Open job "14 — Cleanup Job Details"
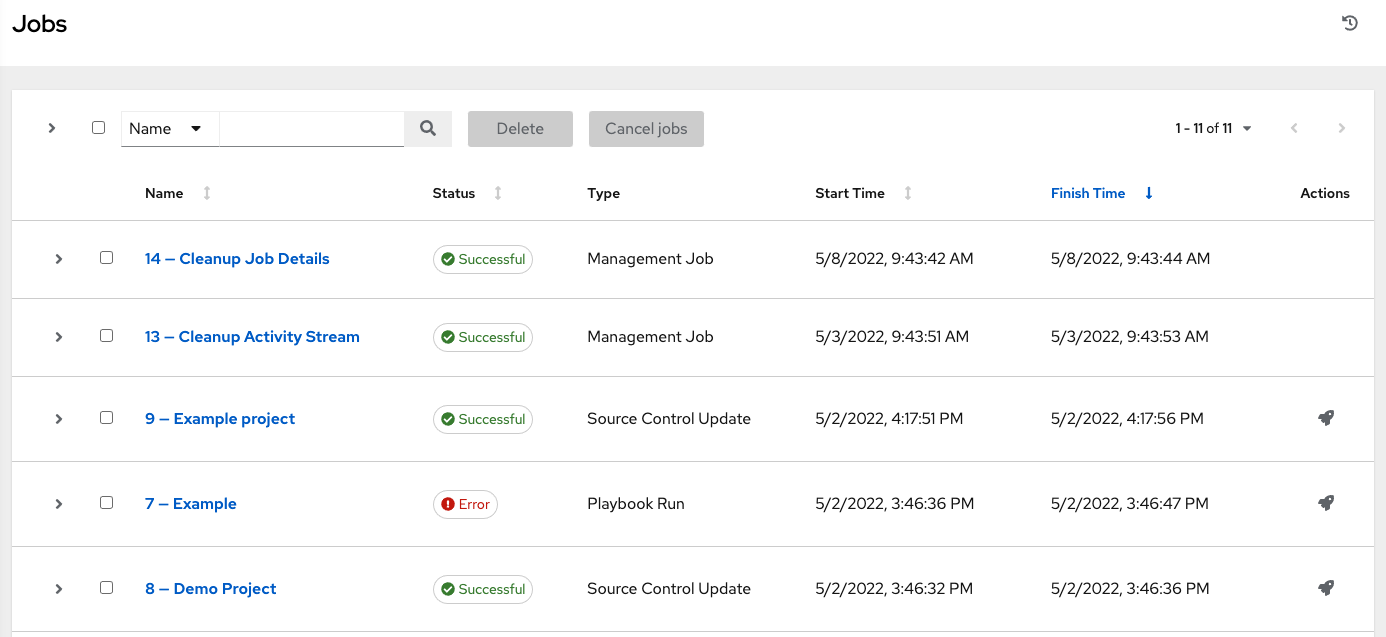The image size is (1386, 637). tap(237, 258)
